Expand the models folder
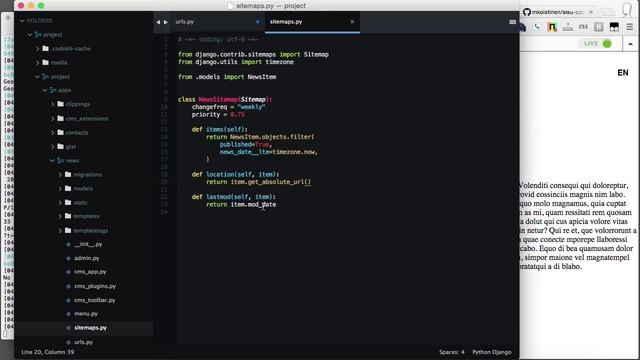 point(60,189)
